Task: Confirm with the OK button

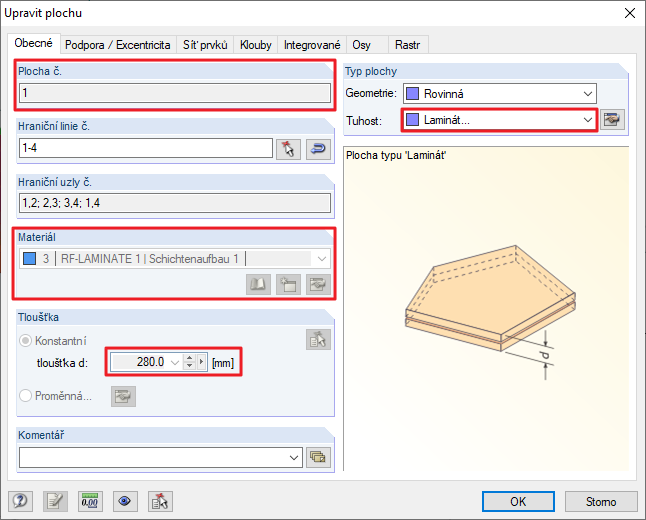Action: pos(518,501)
